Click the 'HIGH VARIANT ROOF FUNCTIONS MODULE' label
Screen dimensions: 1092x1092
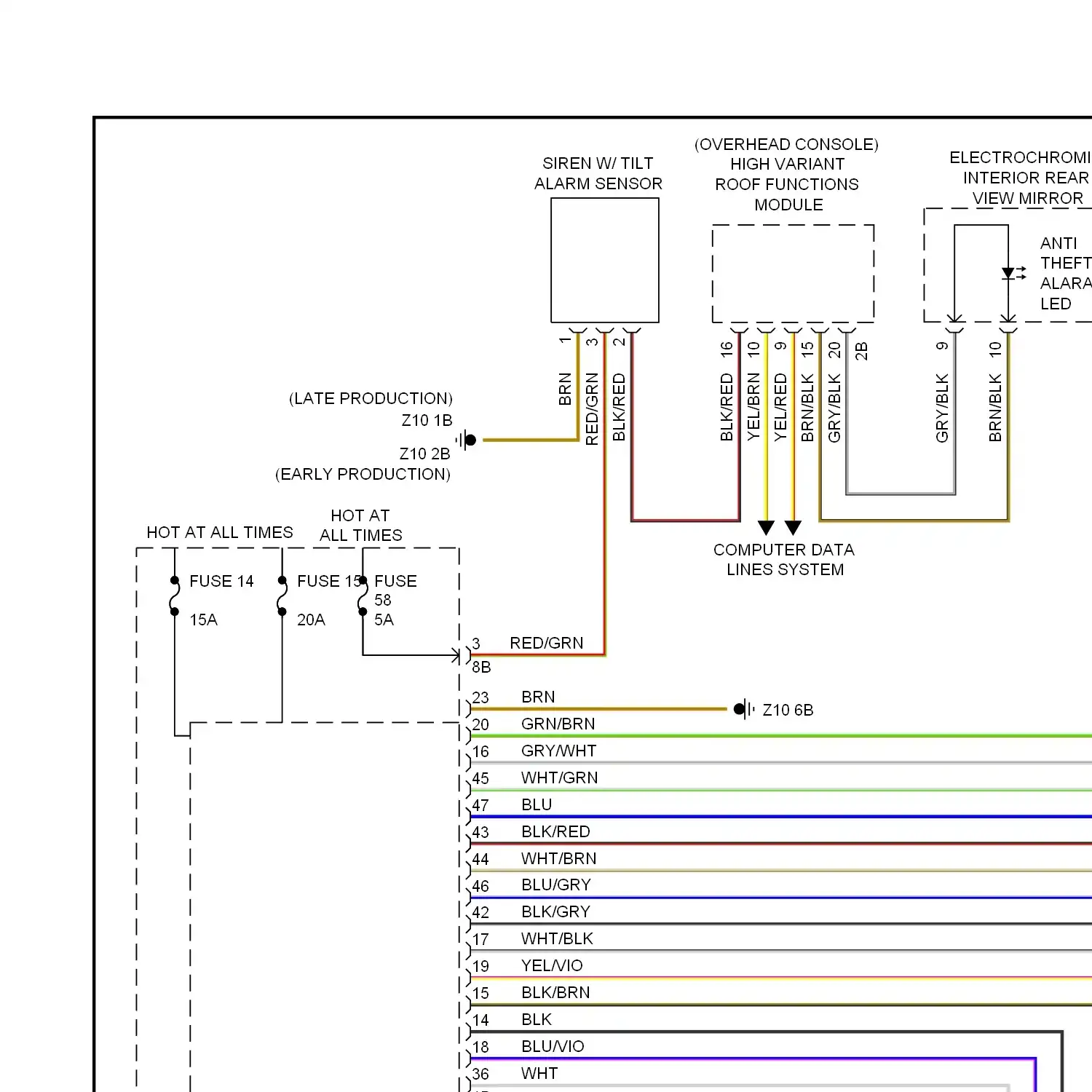click(787, 184)
